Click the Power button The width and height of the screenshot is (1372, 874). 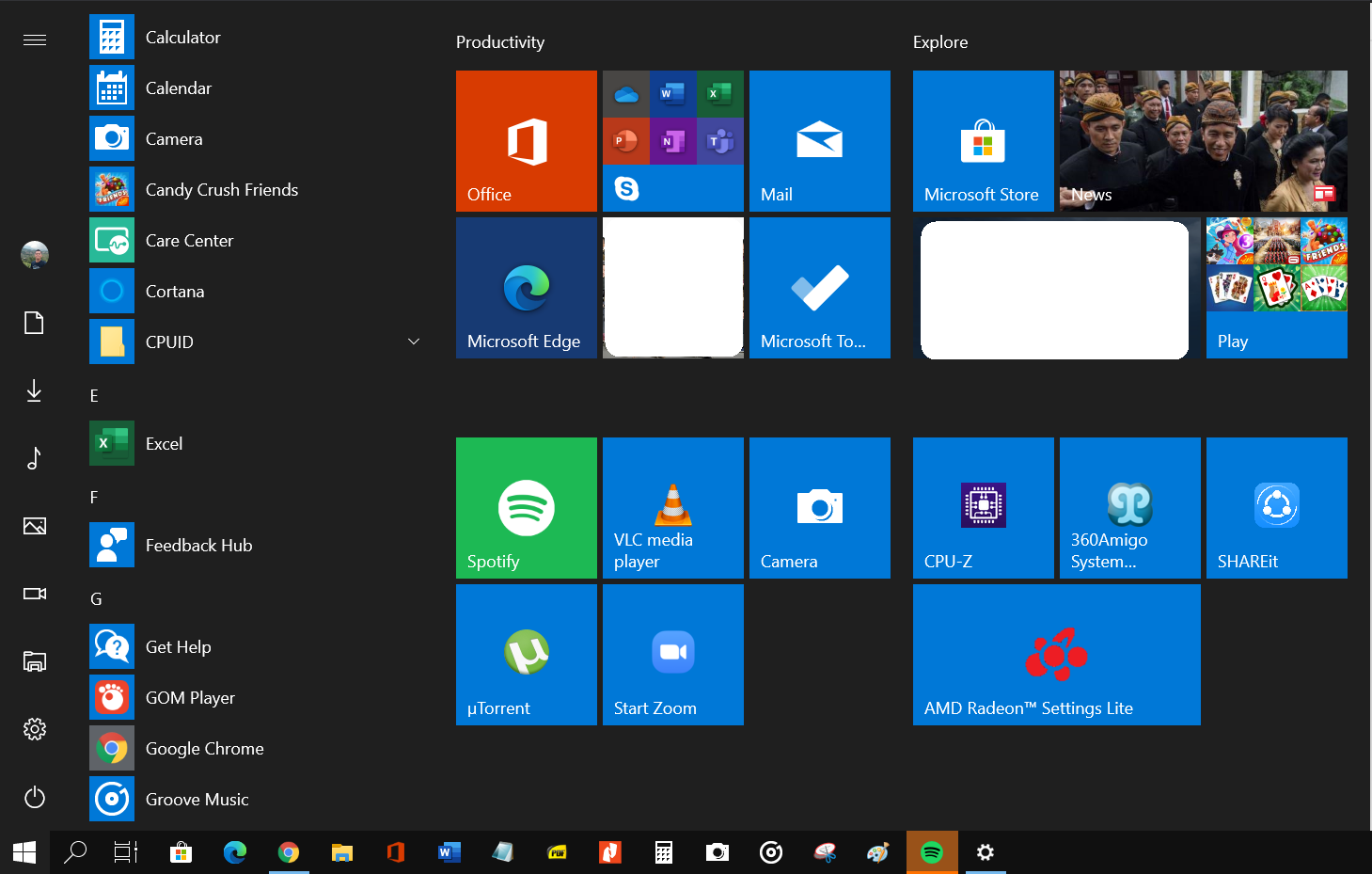(35, 797)
